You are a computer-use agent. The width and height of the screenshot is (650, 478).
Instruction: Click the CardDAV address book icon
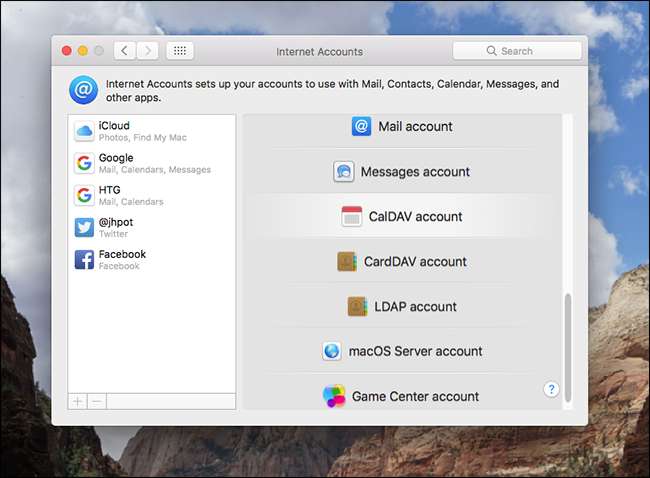click(347, 262)
